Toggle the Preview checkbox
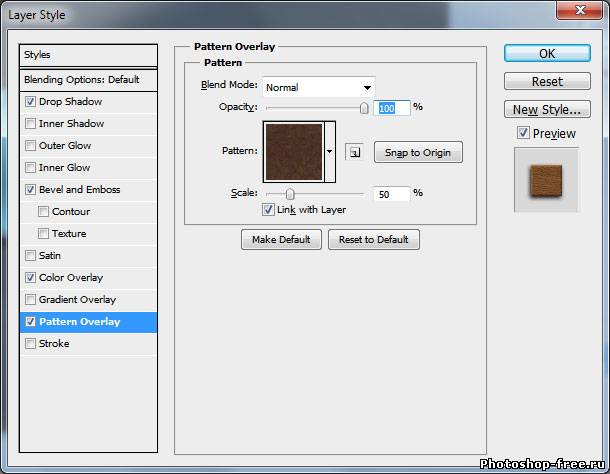The image size is (610, 474). point(523,133)
